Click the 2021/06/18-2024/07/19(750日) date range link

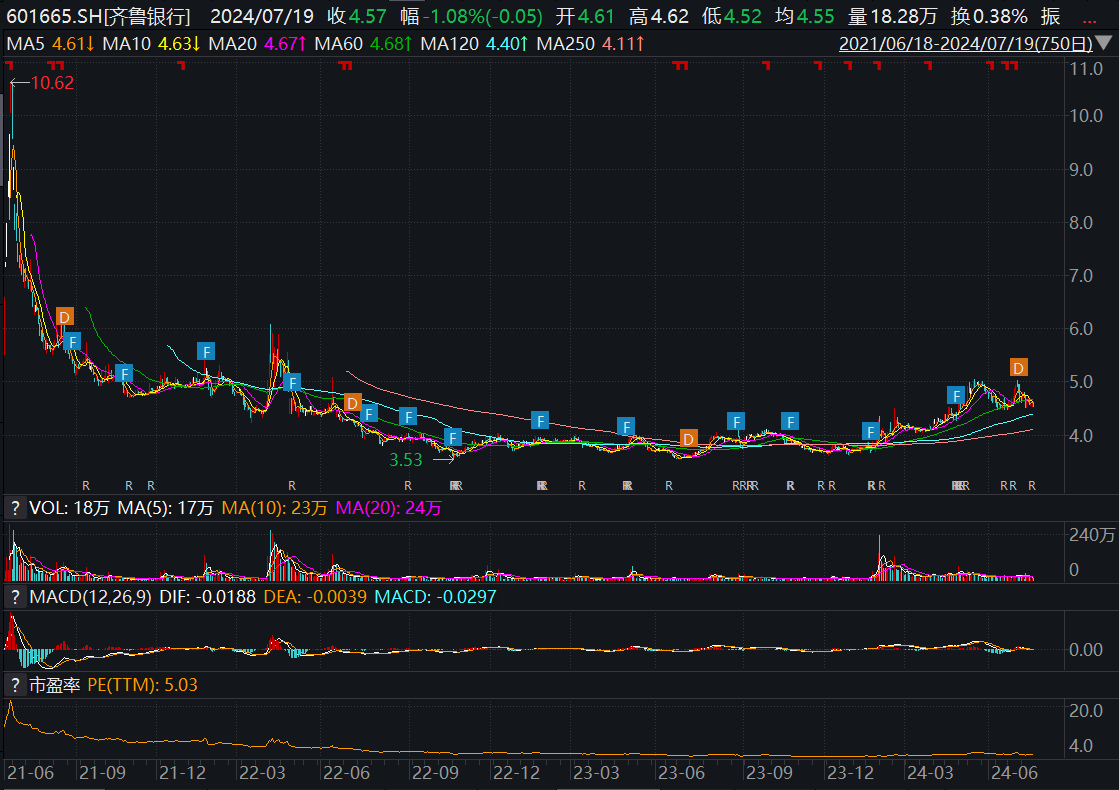(964, 44)
